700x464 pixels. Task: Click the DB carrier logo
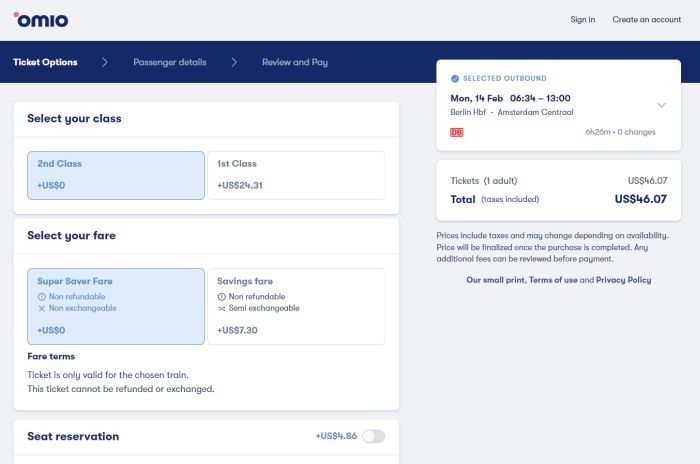[456, 132]
